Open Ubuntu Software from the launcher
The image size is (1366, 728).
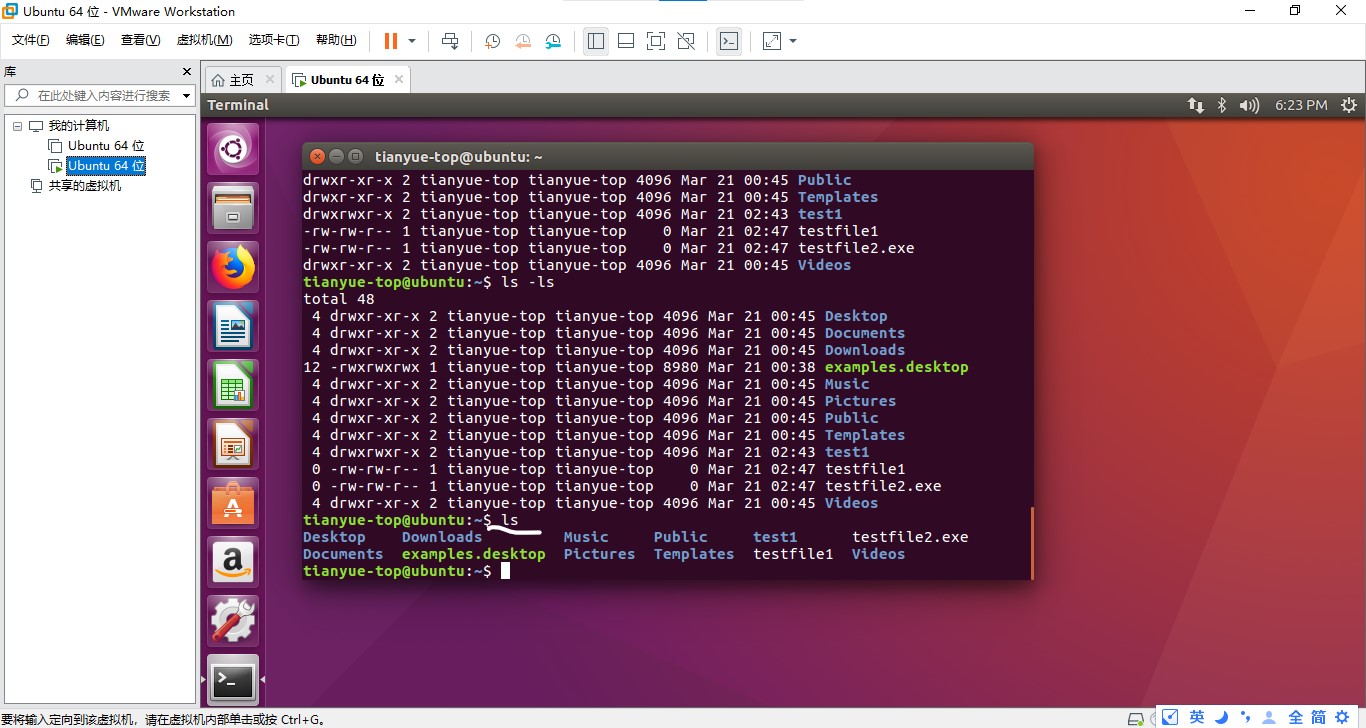tap(233, 503)
